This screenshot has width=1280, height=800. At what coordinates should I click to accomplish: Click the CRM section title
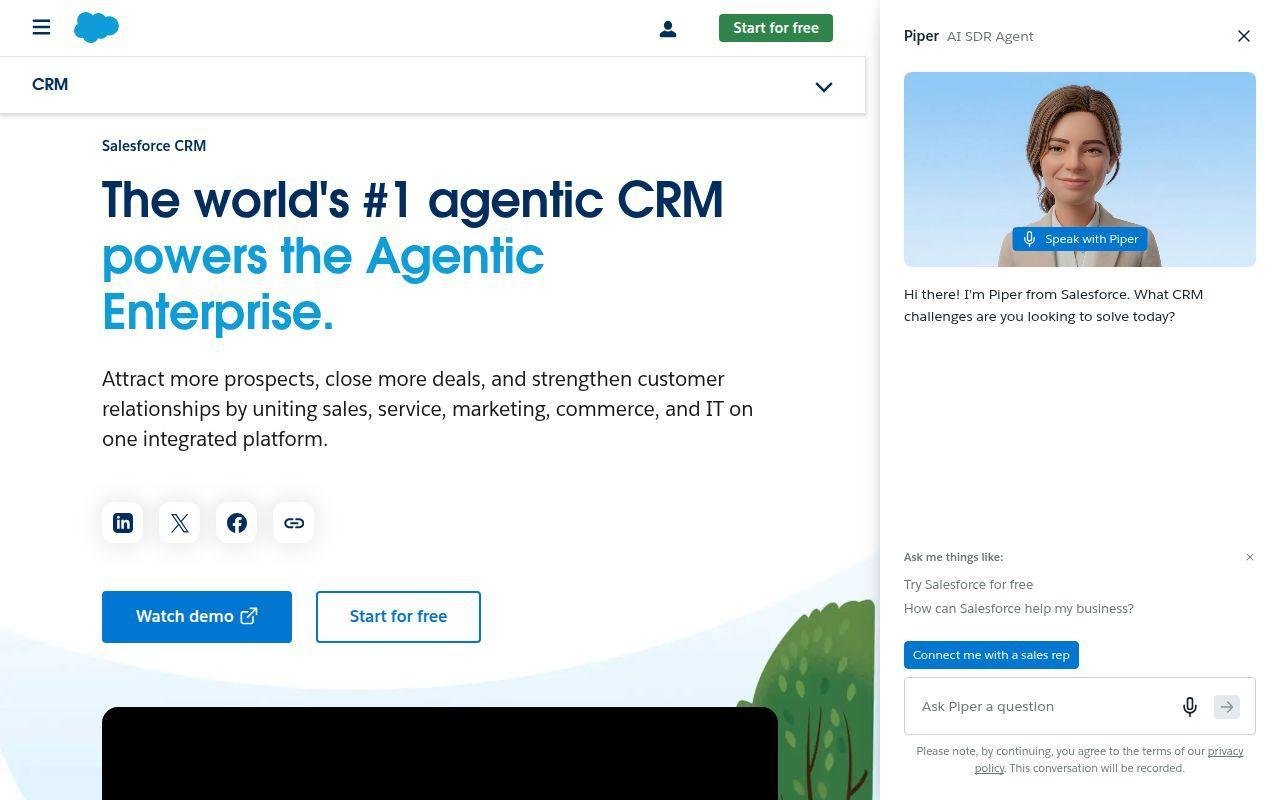click(50, 85)
